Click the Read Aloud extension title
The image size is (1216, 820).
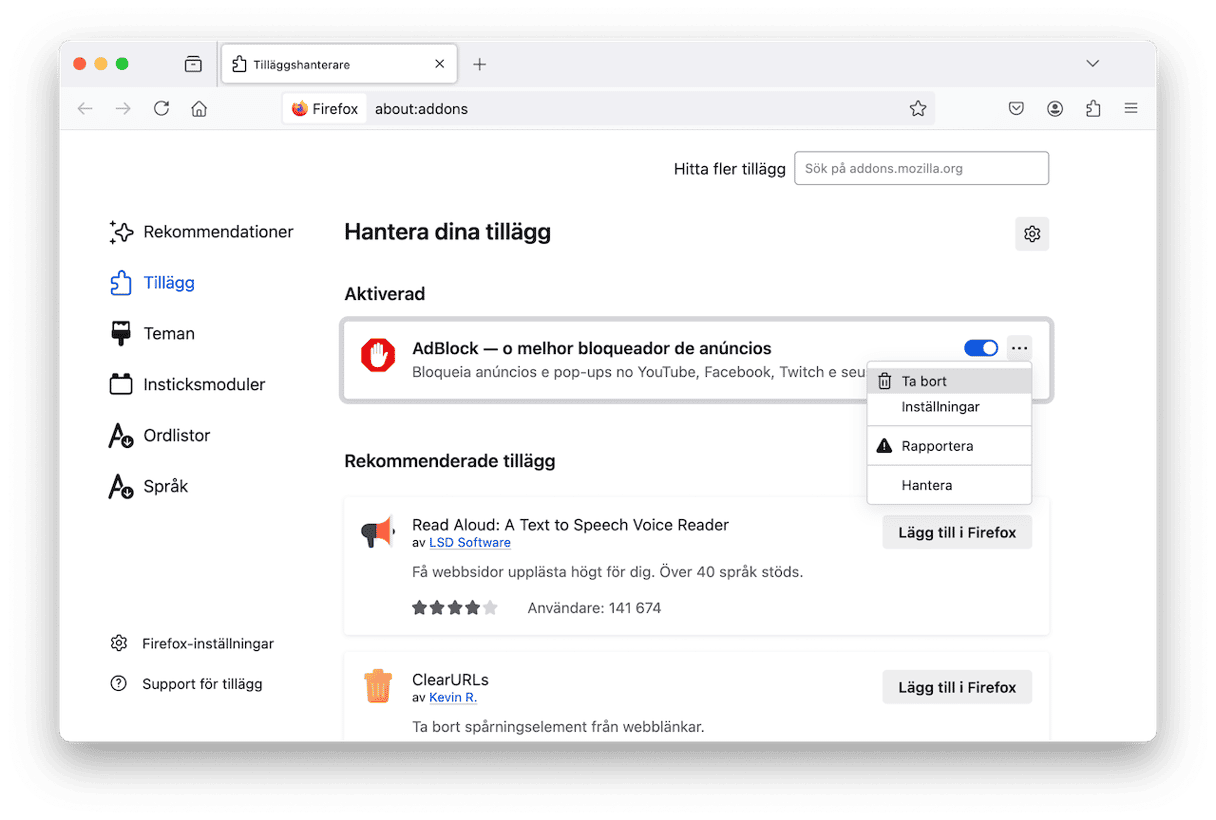point(570,525)
